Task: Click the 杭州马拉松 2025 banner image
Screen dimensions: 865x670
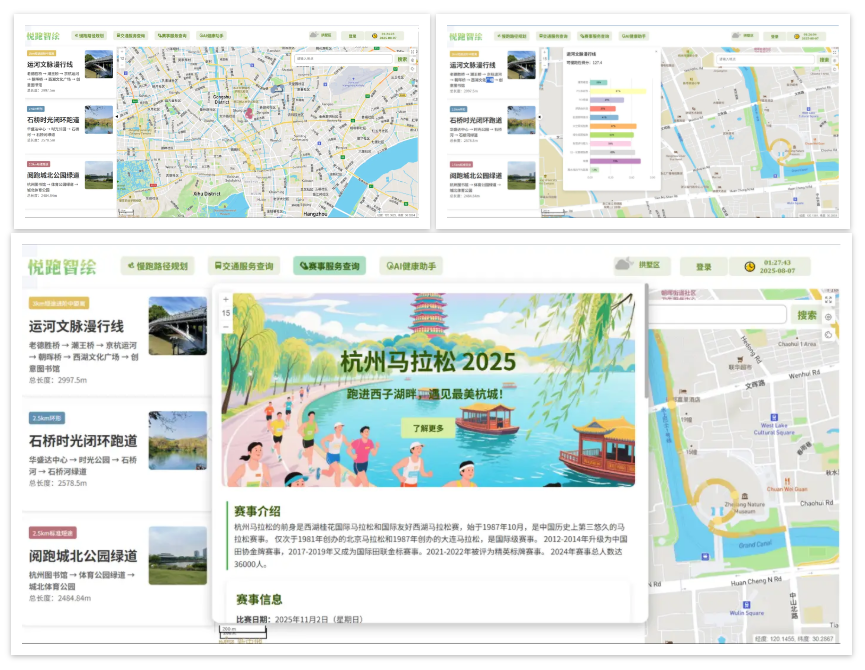Action: (428, 389)
